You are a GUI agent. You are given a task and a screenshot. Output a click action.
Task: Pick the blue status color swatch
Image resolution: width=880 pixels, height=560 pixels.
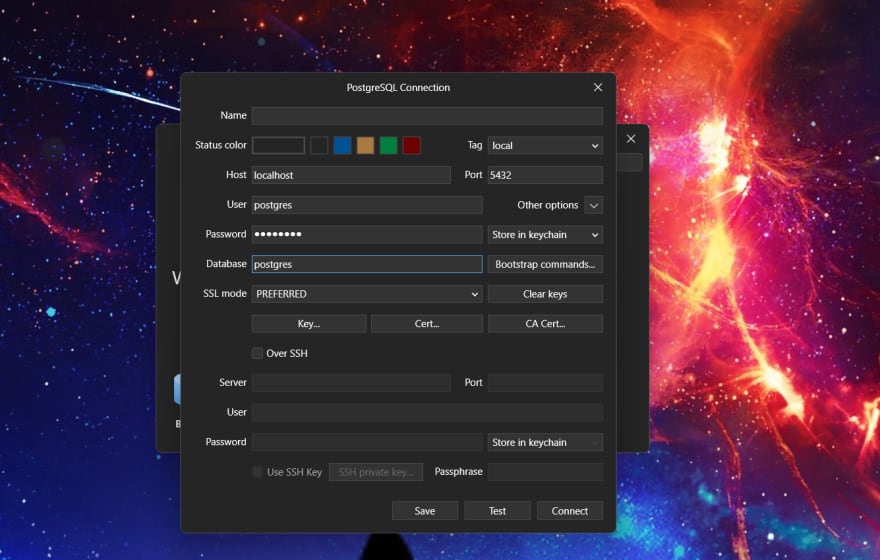342,145
